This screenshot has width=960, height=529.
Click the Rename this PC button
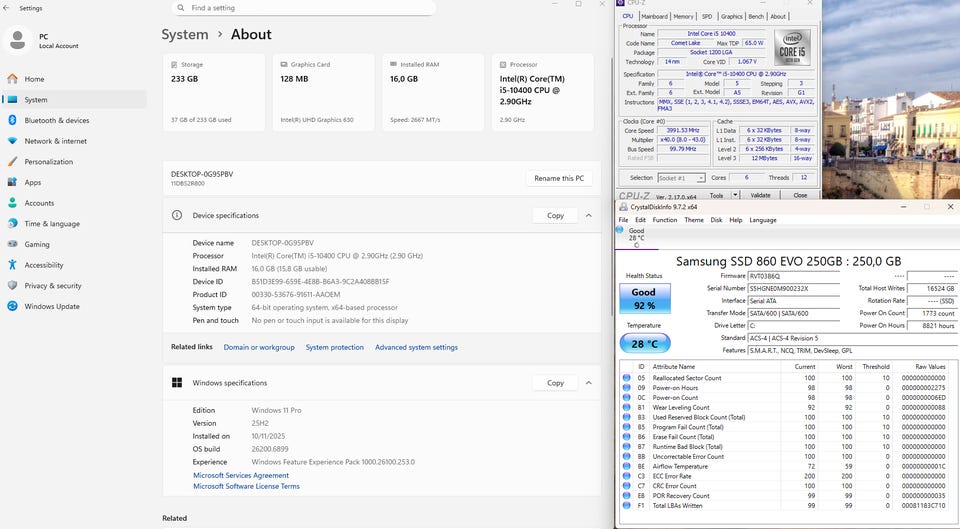click(559, 178)
